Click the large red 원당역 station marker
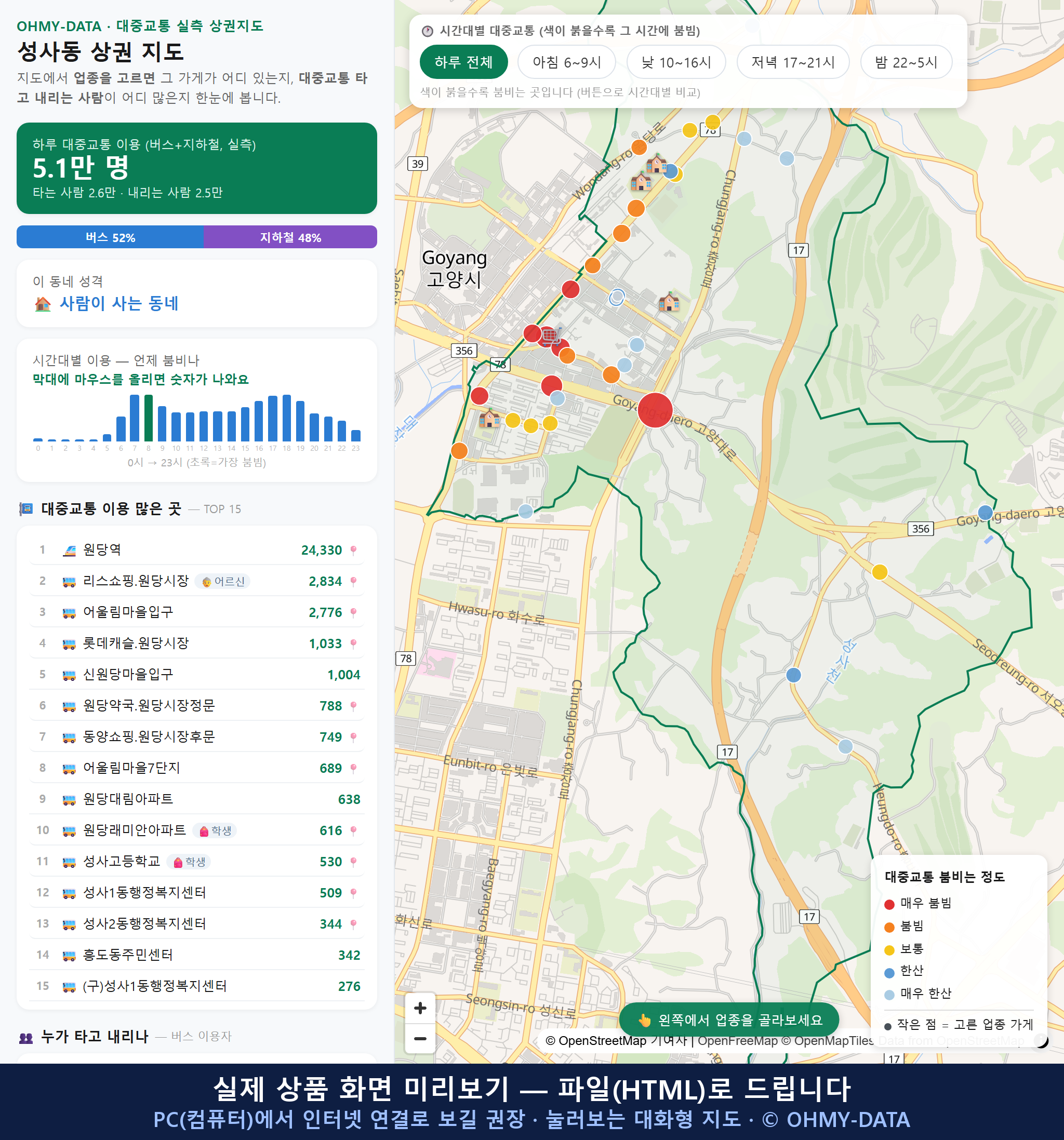The height and width of the screenshot is (1140, 1064). click(655, 410)
